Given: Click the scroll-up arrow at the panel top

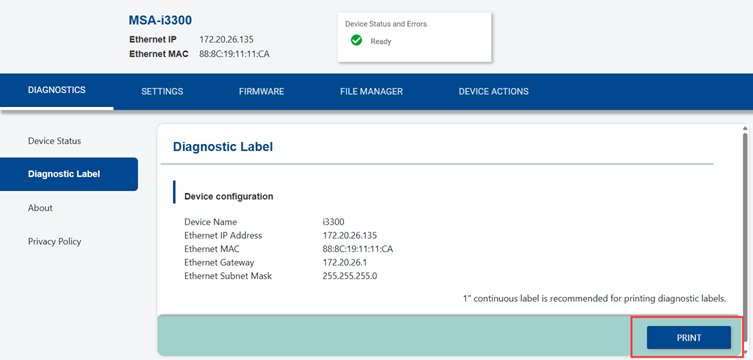Looking at the screenshot, I should coord(745,128).
